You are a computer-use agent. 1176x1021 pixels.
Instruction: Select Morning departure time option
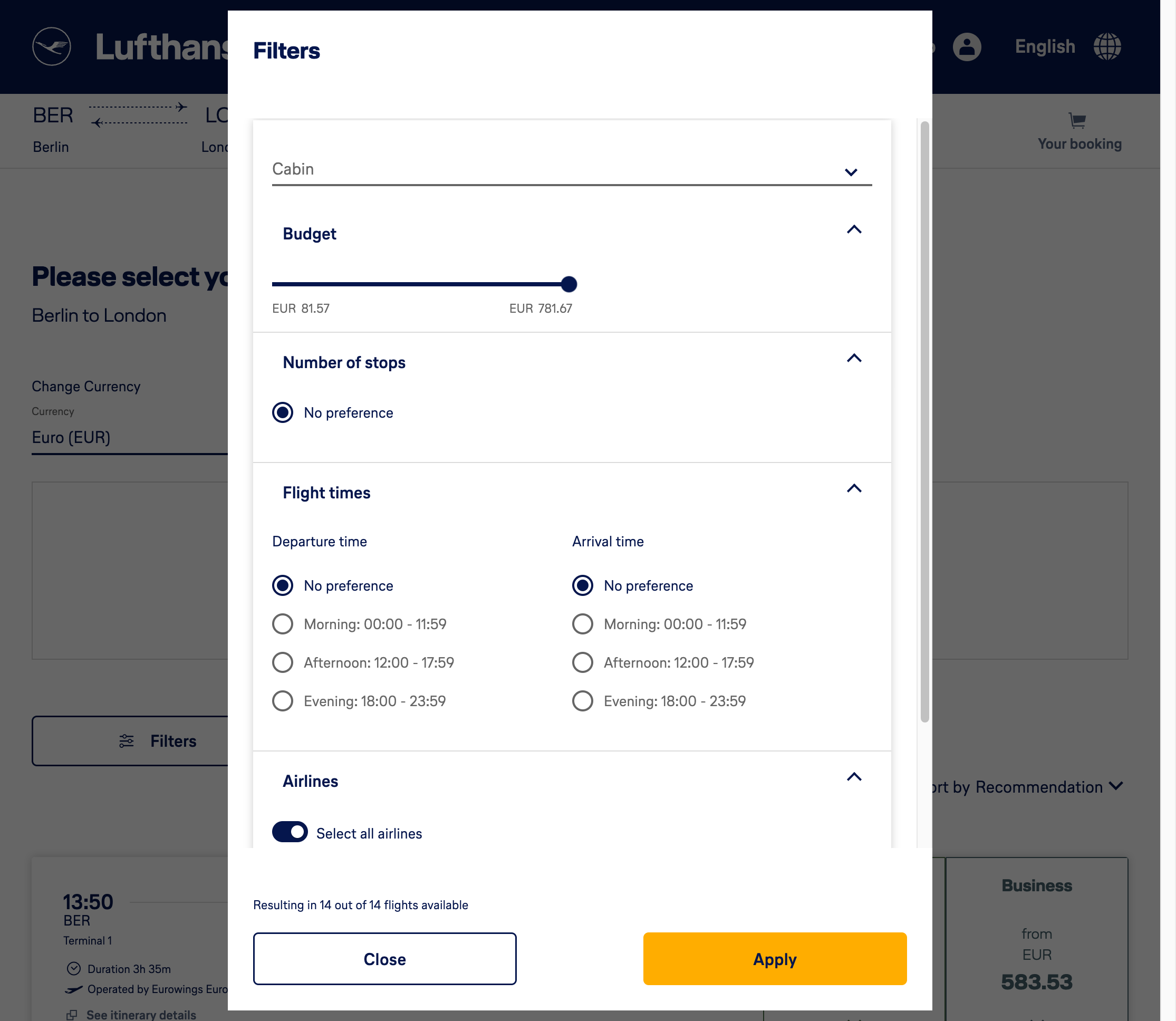coord(283,624)
